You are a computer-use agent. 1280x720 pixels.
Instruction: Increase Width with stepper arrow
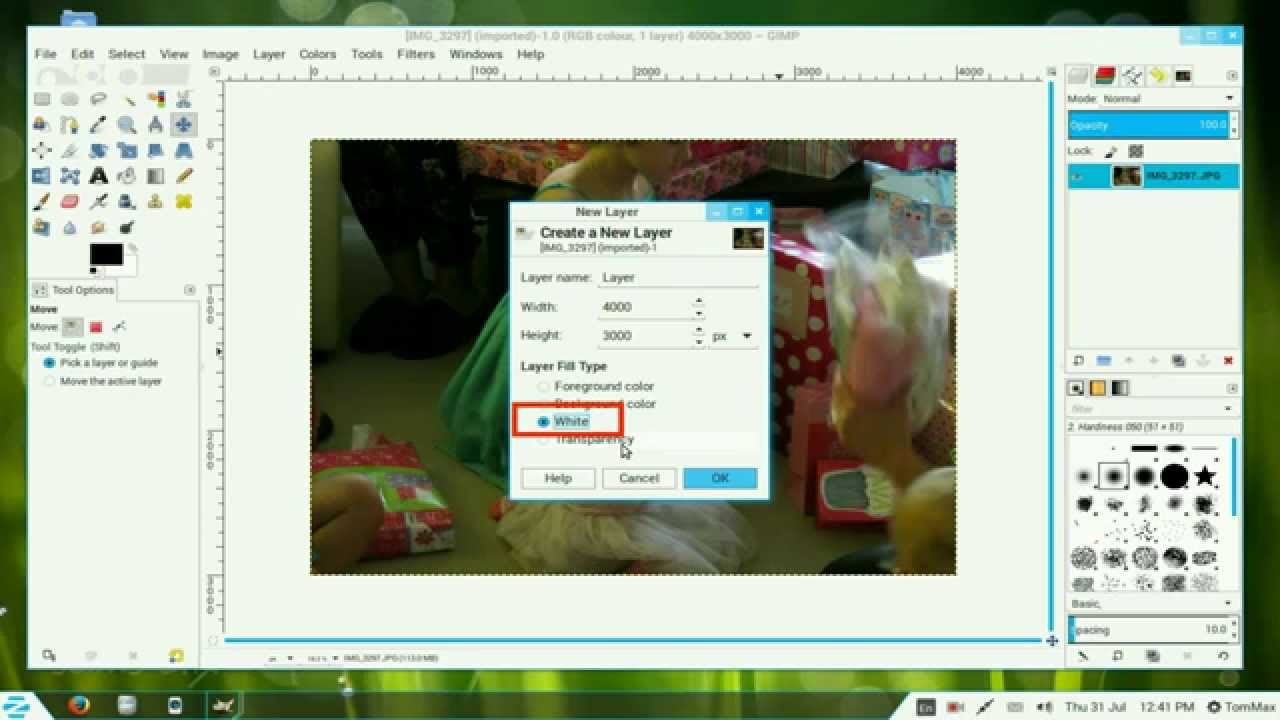[698, 301]
